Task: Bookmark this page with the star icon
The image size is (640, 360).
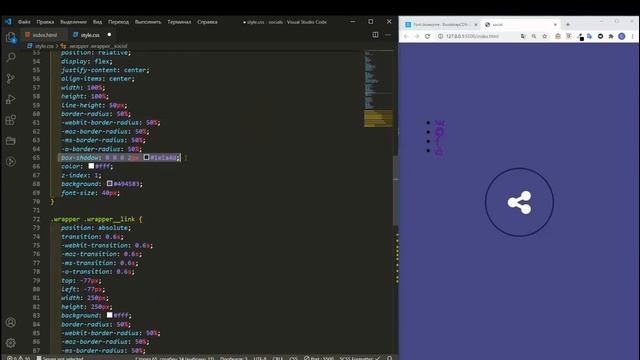Action: tap(544, 36)
